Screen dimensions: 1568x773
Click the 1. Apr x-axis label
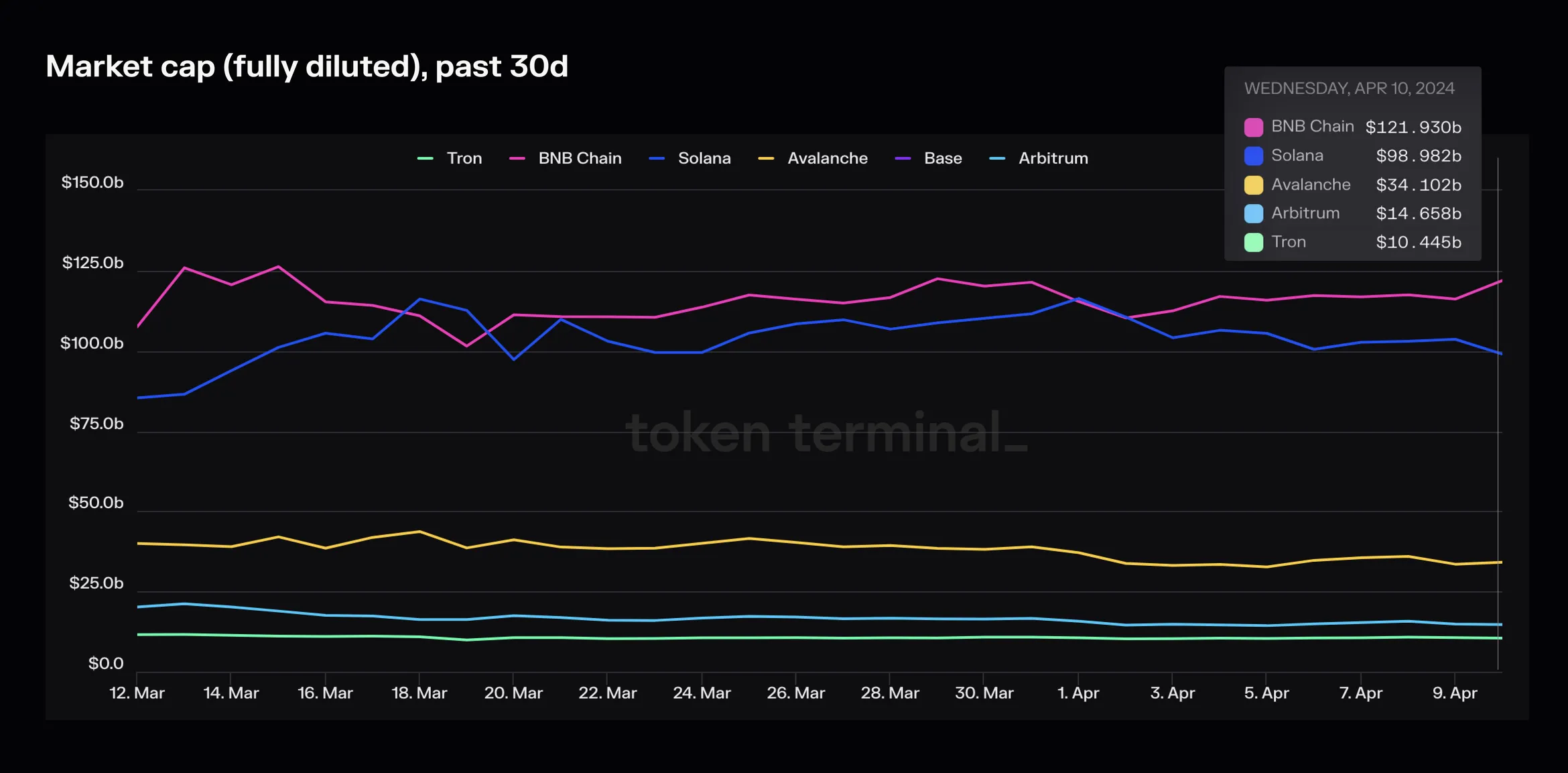(1078, 693)
